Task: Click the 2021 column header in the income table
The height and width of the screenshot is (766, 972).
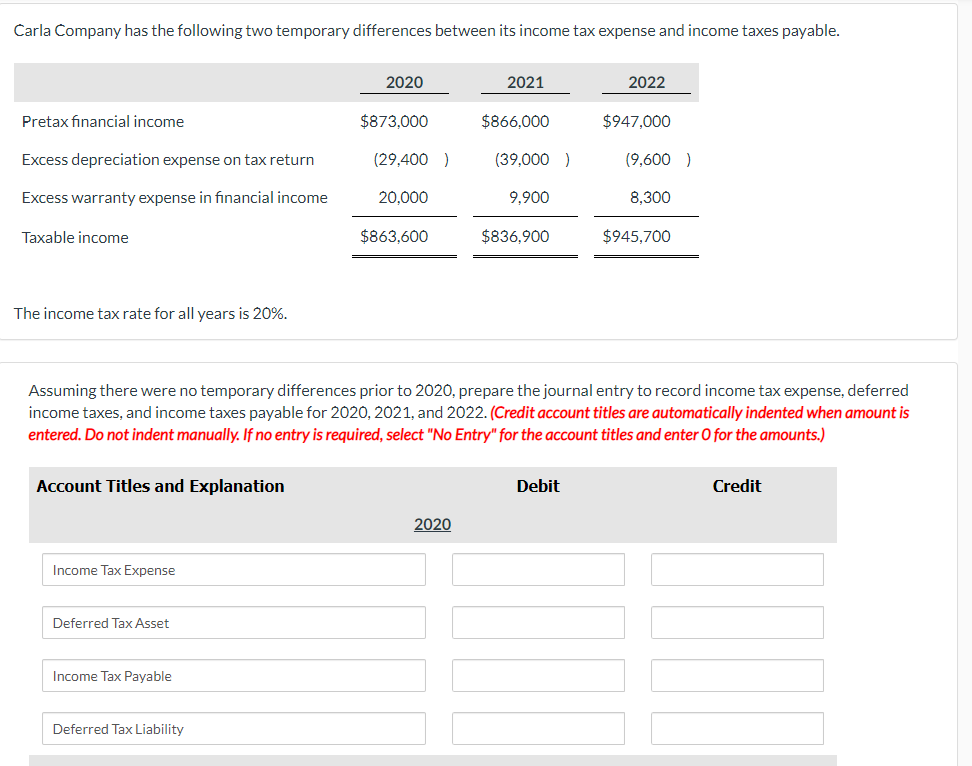Action: [525, 82]
